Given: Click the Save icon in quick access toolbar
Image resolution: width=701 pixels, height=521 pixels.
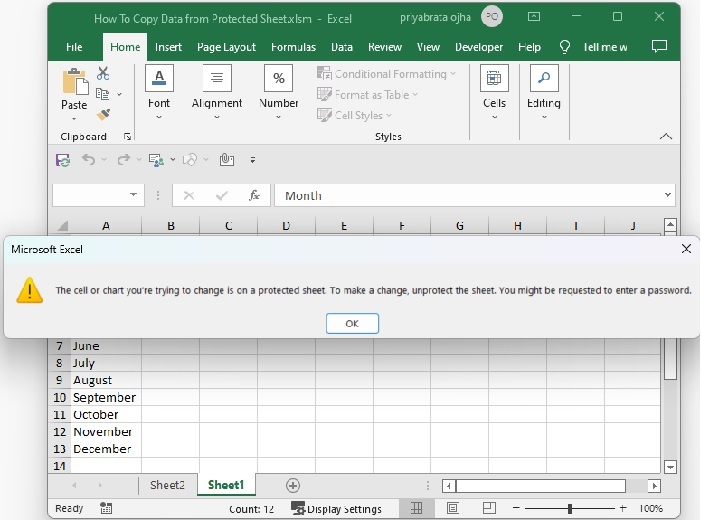Looking at the screenshot, I should [x=63, y=160].
